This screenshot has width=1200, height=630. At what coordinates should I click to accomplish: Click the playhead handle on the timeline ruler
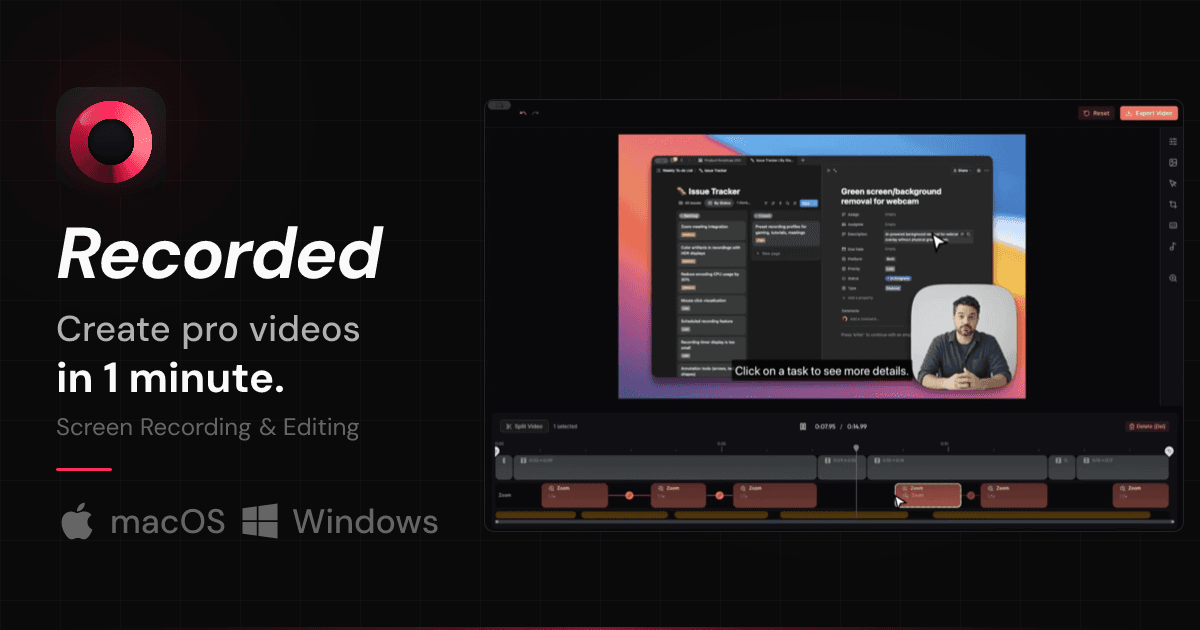858,448
